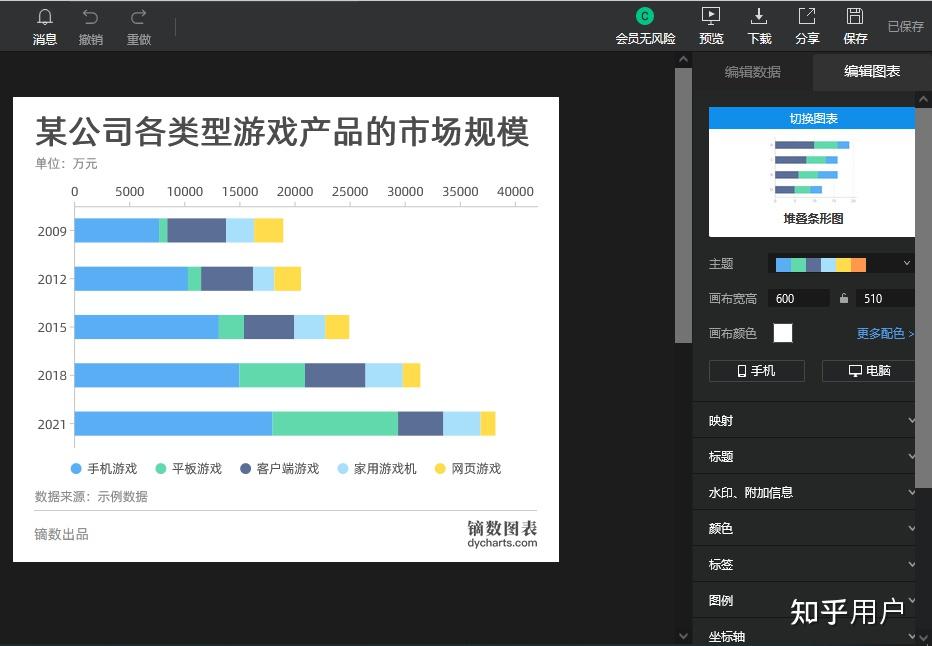Save the chart with 保存 icon

pos(854,25)
